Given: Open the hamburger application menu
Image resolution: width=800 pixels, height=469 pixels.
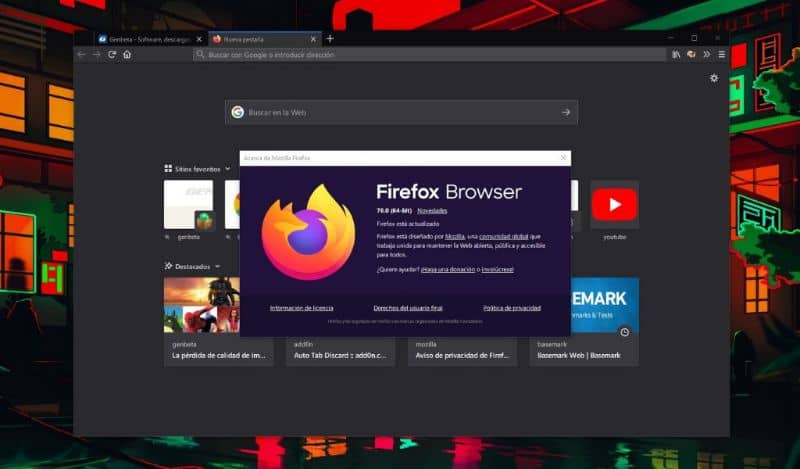Looking at the screenshot, I should pyautogui.click(x=721, y=54).
